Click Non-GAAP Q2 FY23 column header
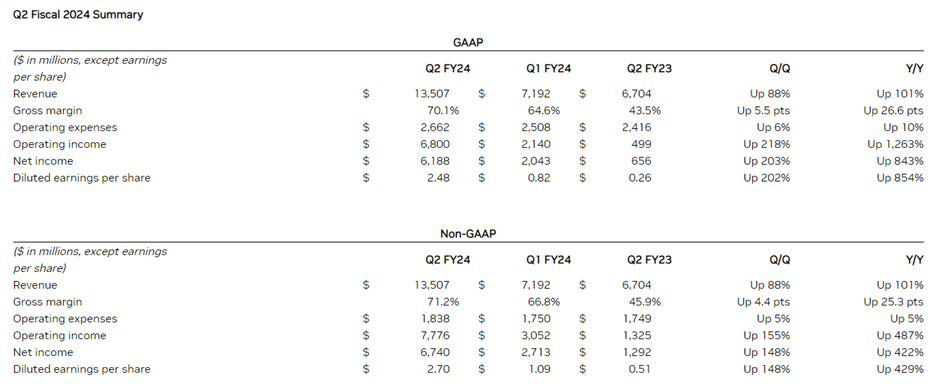Viewport: 940px width, 384px height. point(649,260)
